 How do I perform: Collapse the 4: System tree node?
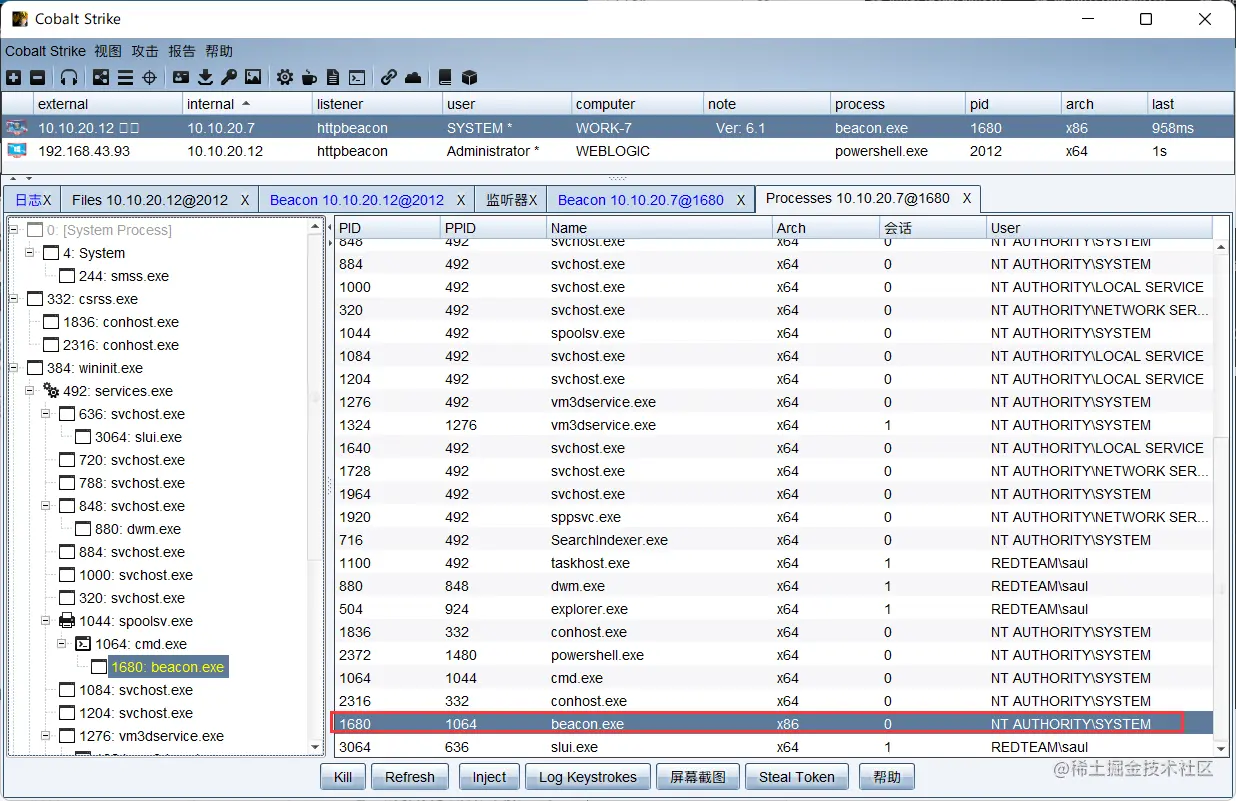30,253
